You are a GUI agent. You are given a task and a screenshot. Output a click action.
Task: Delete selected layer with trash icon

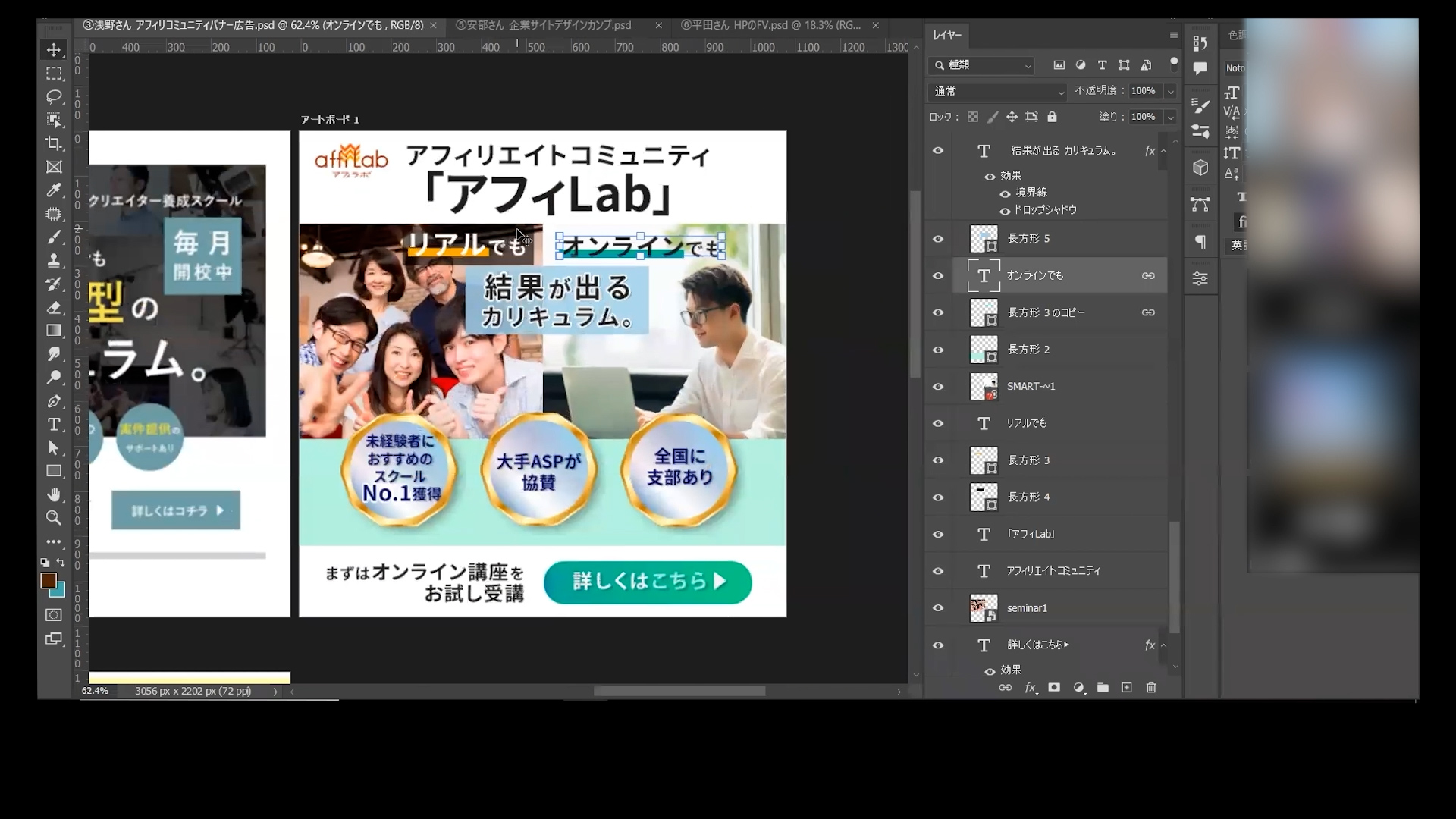click(x=1151, y=688)
